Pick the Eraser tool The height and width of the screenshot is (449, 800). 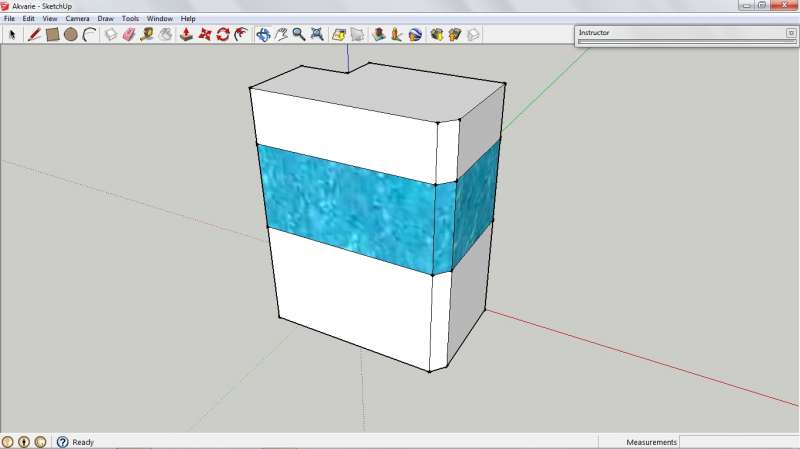[x=128, y=34]
